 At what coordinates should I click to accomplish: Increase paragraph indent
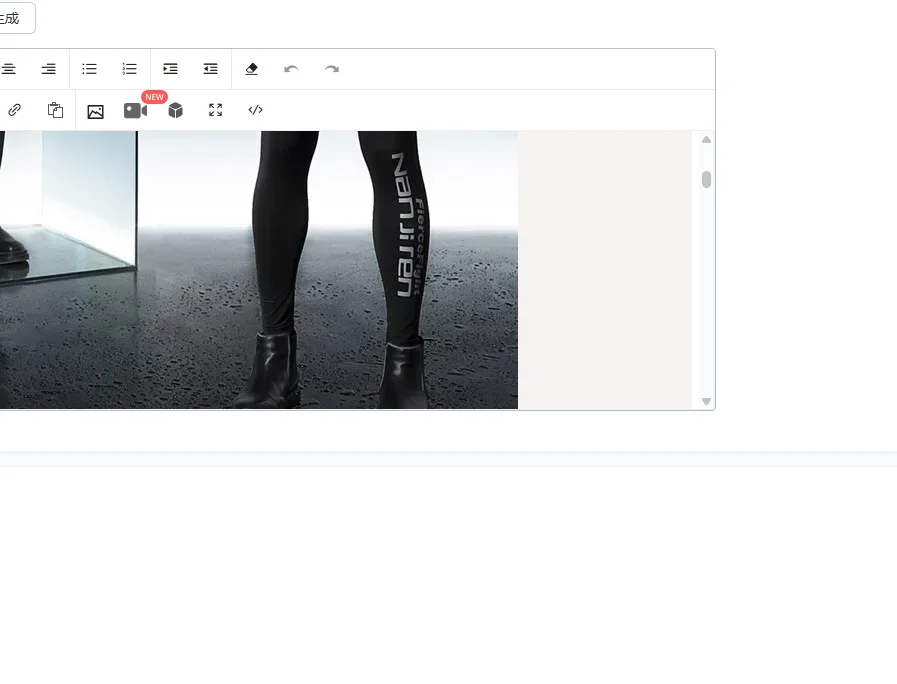pyautogui.click(x=170, y=69)
